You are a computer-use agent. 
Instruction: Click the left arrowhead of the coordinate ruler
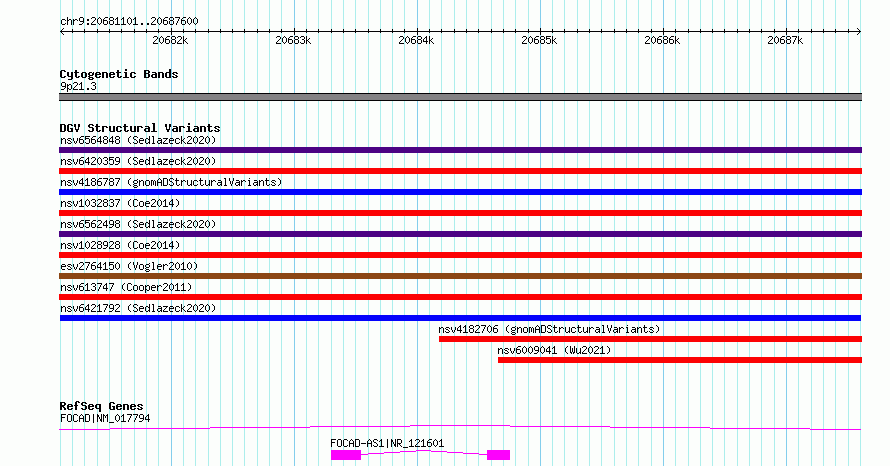click(x=62, y=32)
